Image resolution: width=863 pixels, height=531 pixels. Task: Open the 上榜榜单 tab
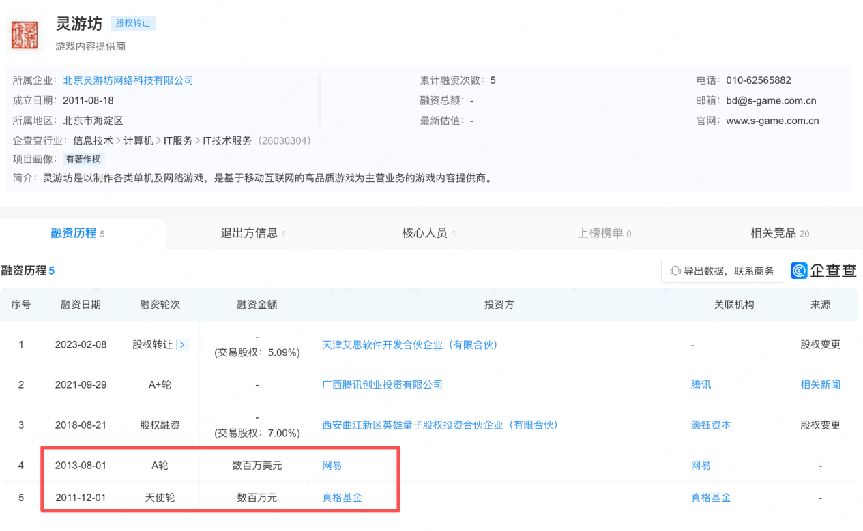pos(604,233)
